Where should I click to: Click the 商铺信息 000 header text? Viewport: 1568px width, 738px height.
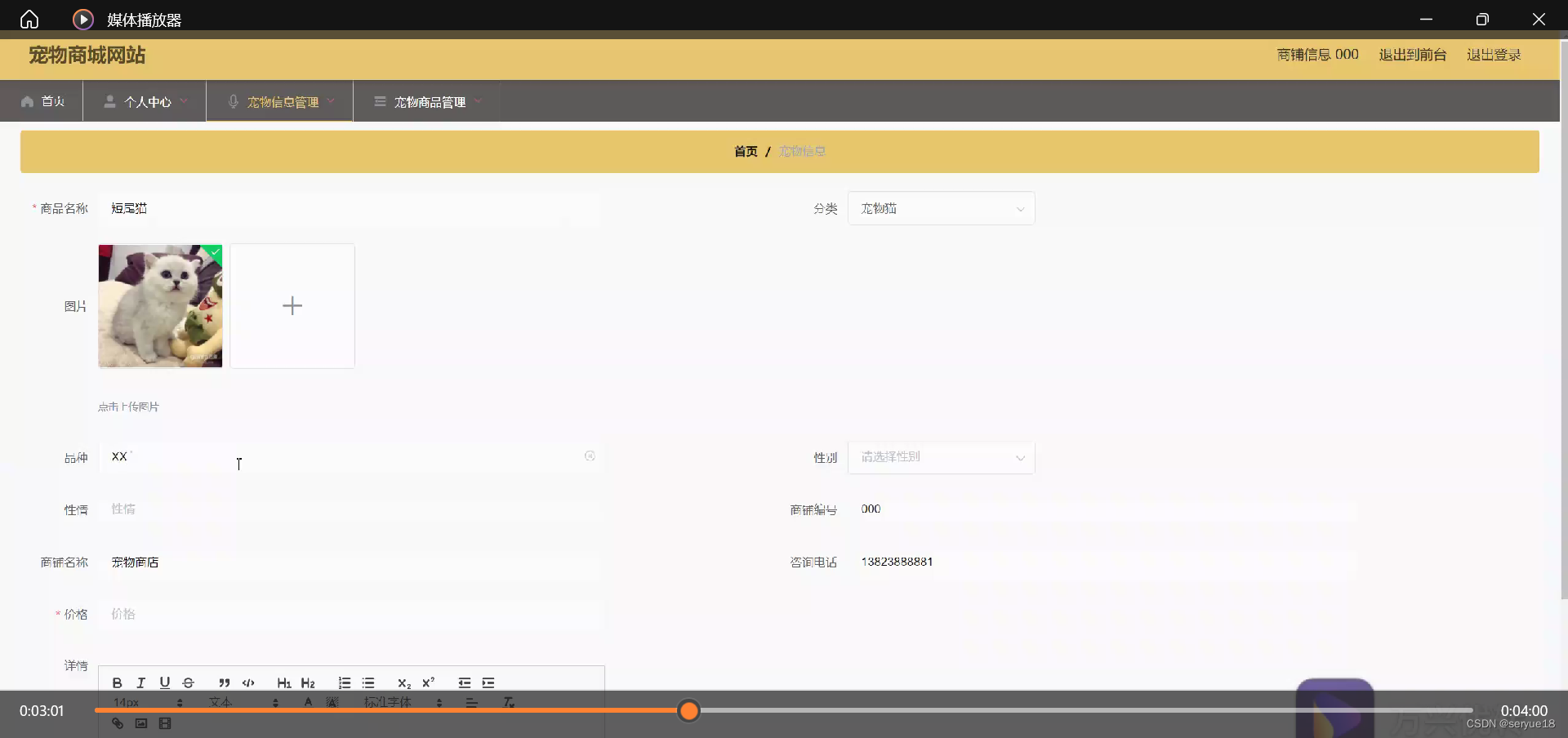click(1317, 55)
